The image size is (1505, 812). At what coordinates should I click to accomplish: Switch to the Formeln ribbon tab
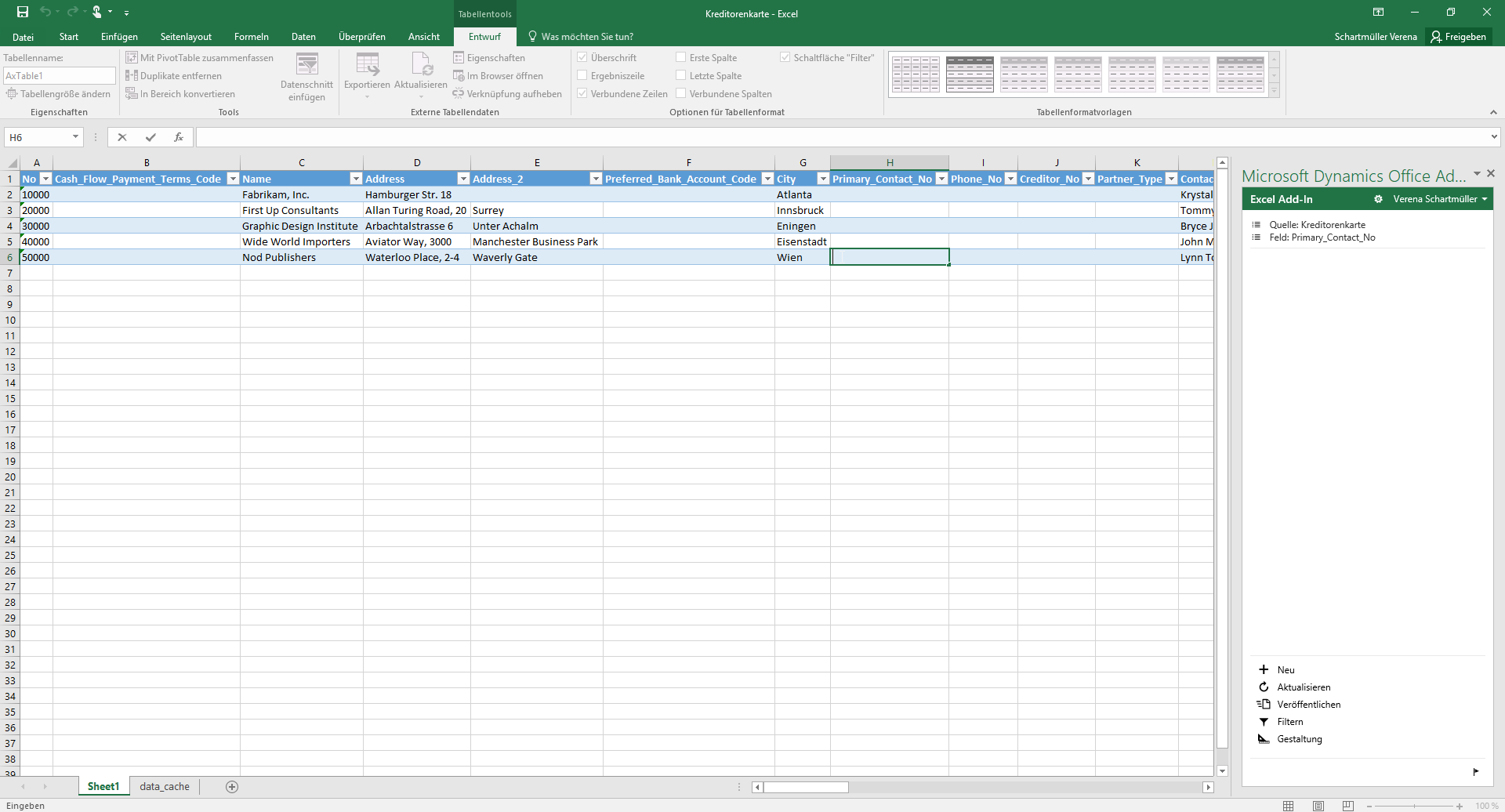click(x=252, y=37)
